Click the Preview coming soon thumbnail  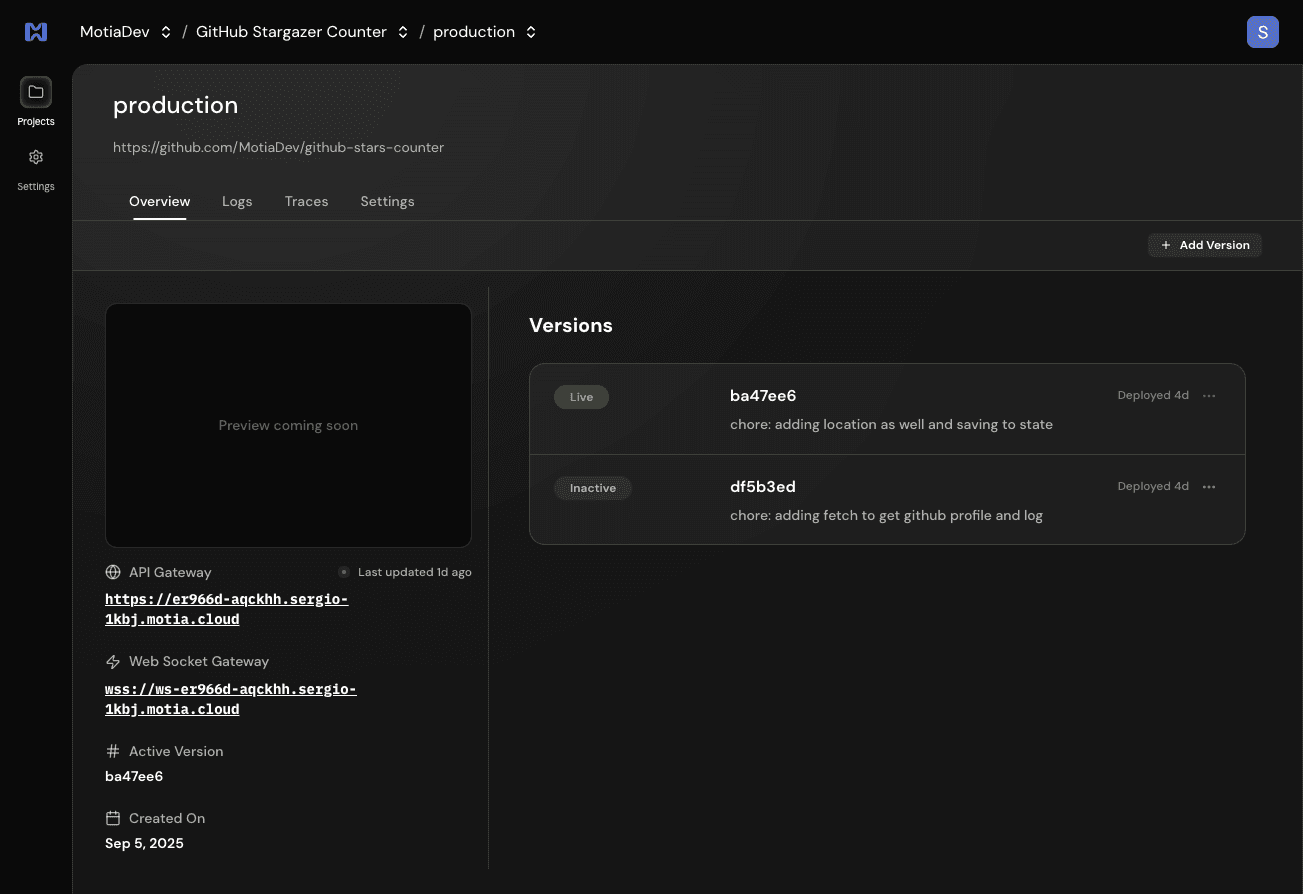[288, 426]
